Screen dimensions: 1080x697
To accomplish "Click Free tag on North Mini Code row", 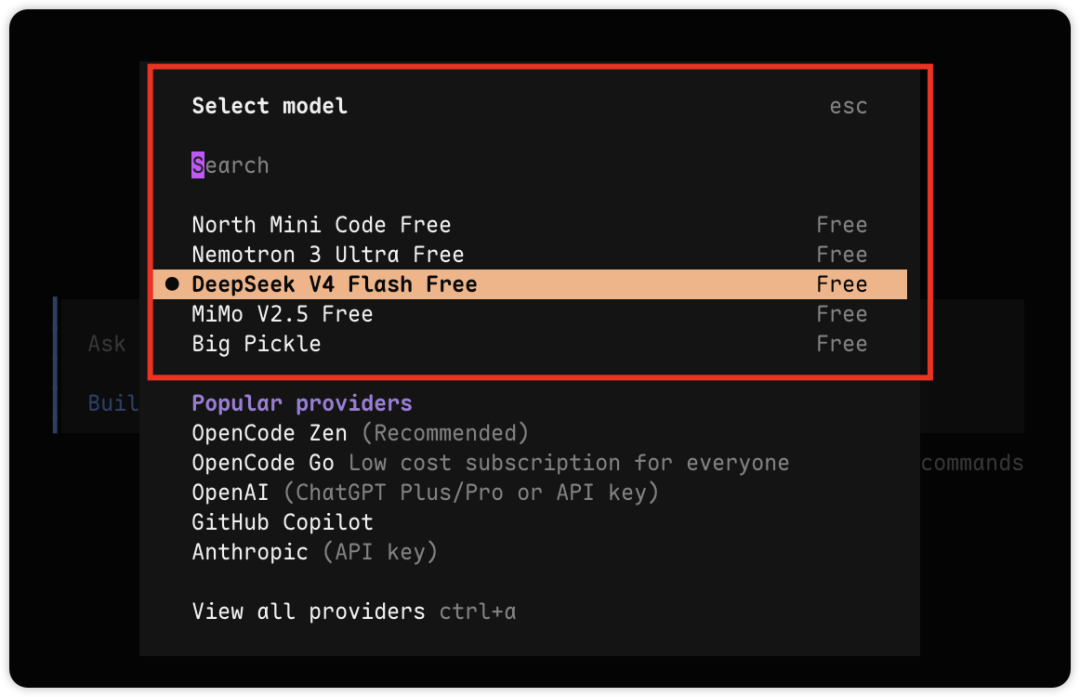I will coord(842,225).
